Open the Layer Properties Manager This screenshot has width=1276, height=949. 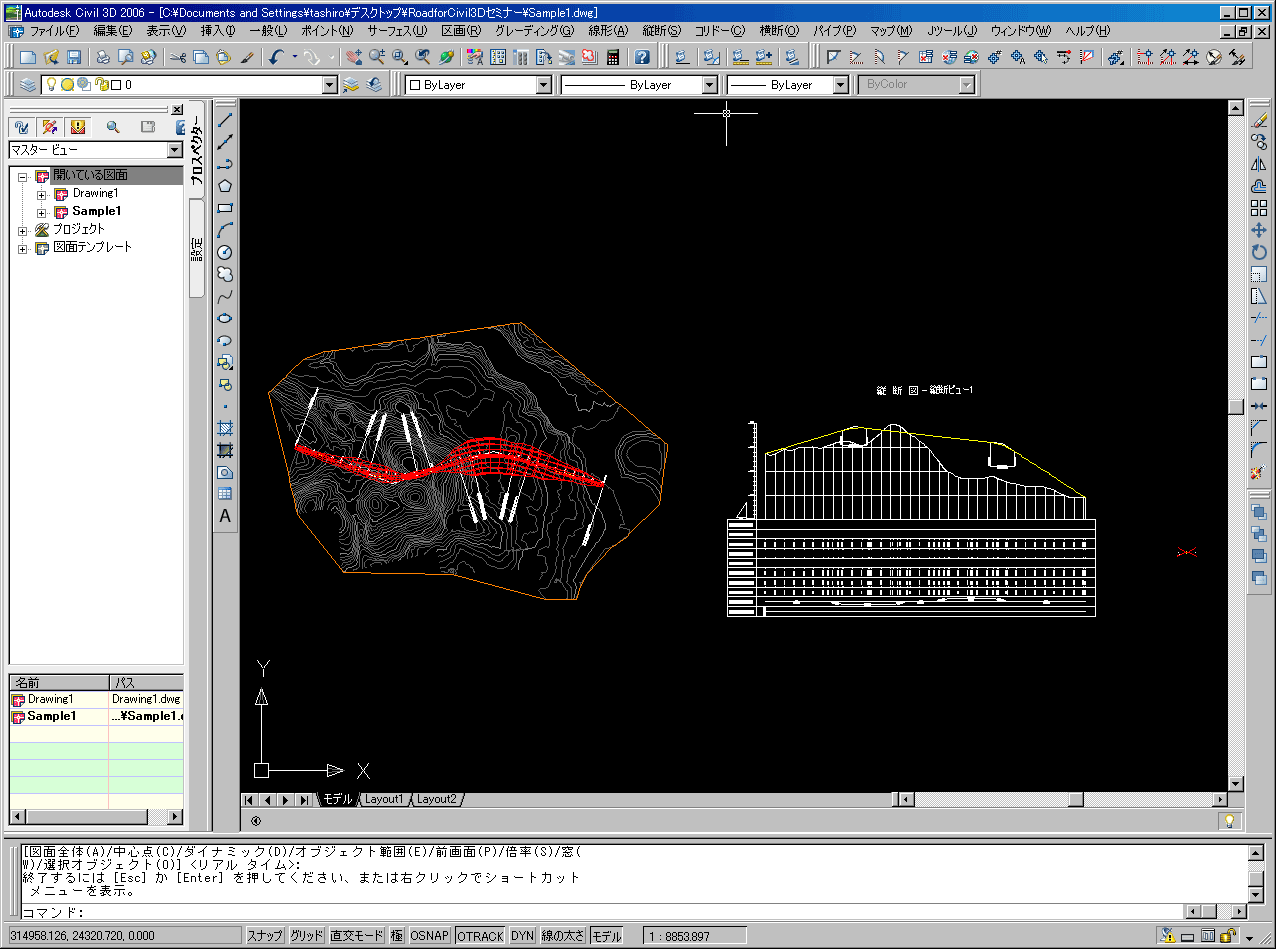tap(27, 85)
